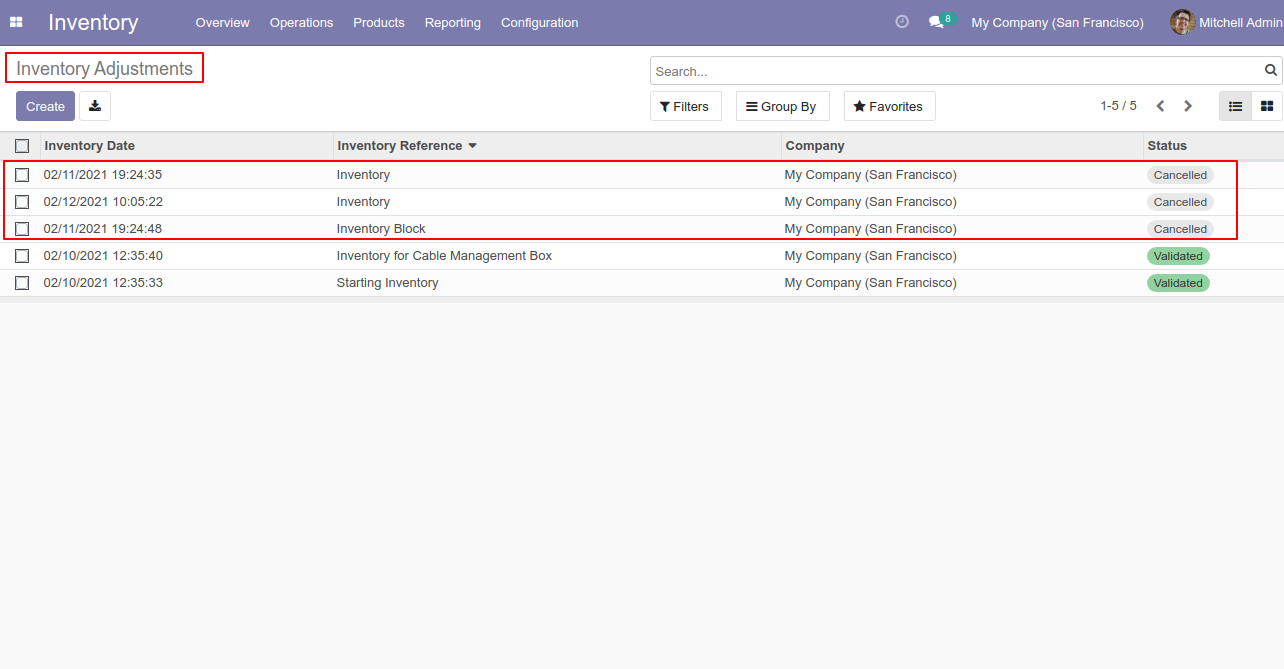Viewport: 1284px width, 669px height.
Task: Click Cancelled status of Inventory Block row
Action: pos(1180,229)
